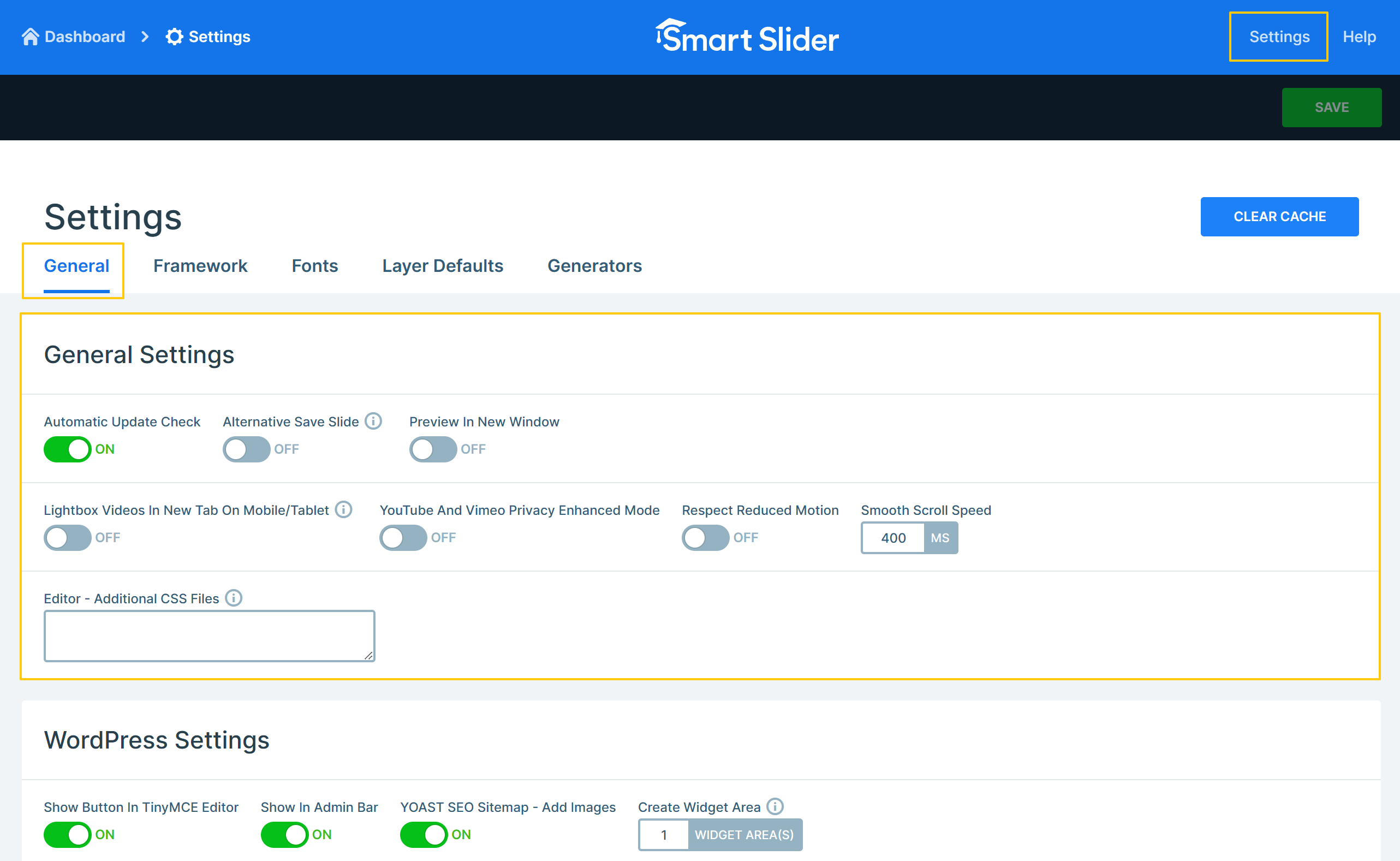
Task: Disable YOAST SEO Sitemap Add Images
Action: point(424,835)
